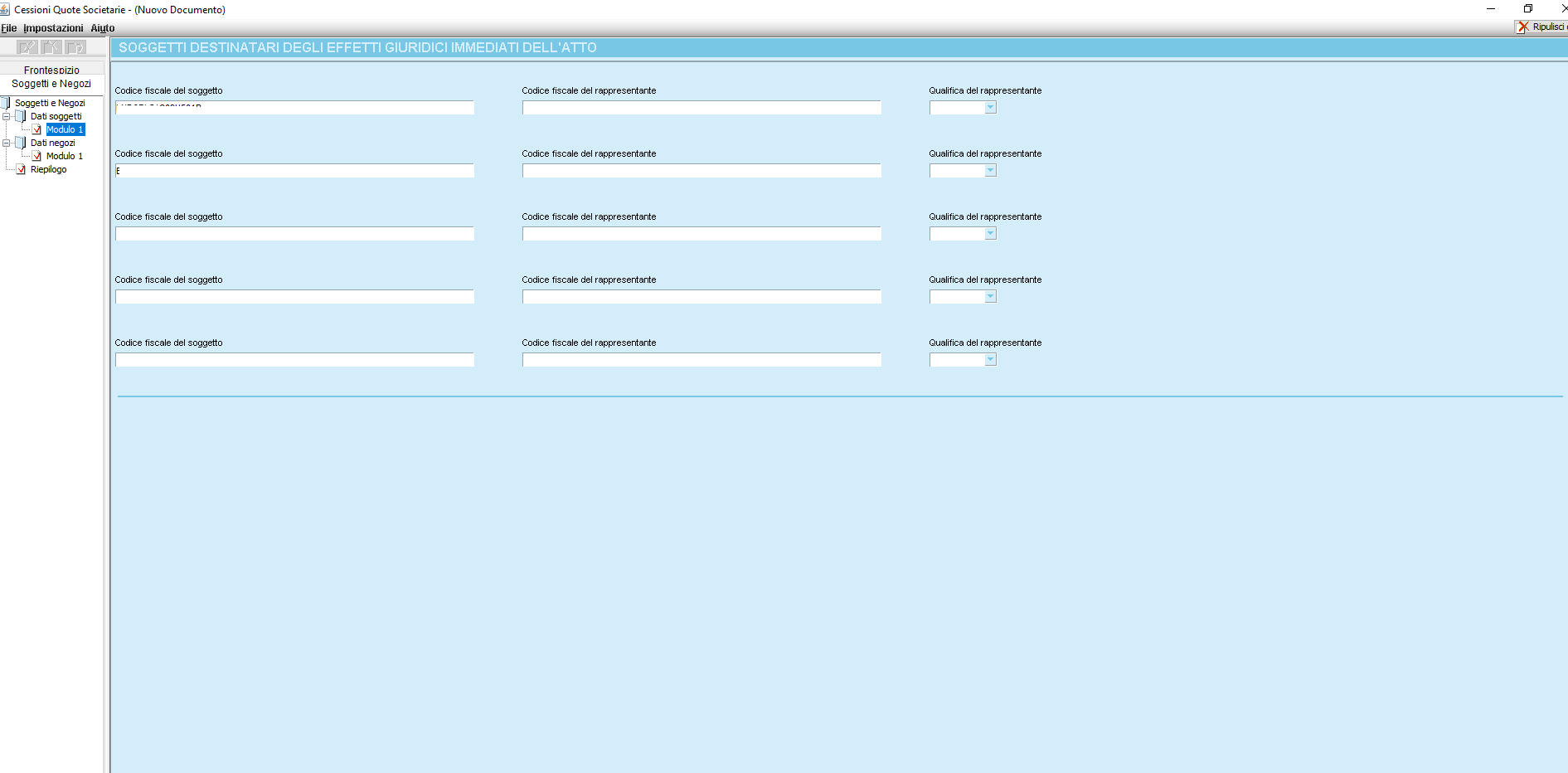This screenshot has height=773, width=1568.
Task: Open first row Qualifica del rappresentante dropdown
Action: click(963, 108)
